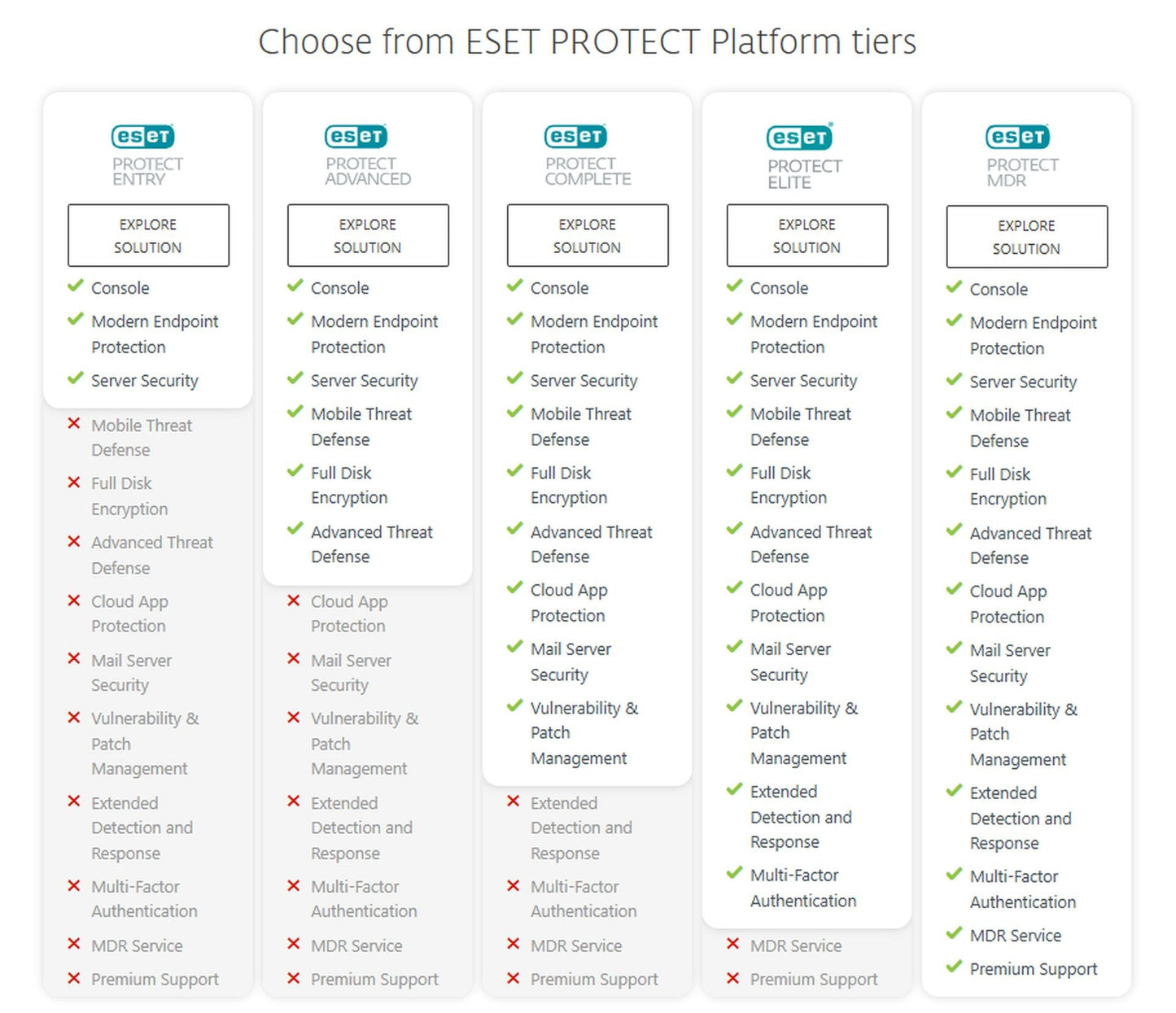The height and width of the screenshot is (1013, 1176).
Task: Select Explore Solution under Protect Elite
Action: coord(807,235)
